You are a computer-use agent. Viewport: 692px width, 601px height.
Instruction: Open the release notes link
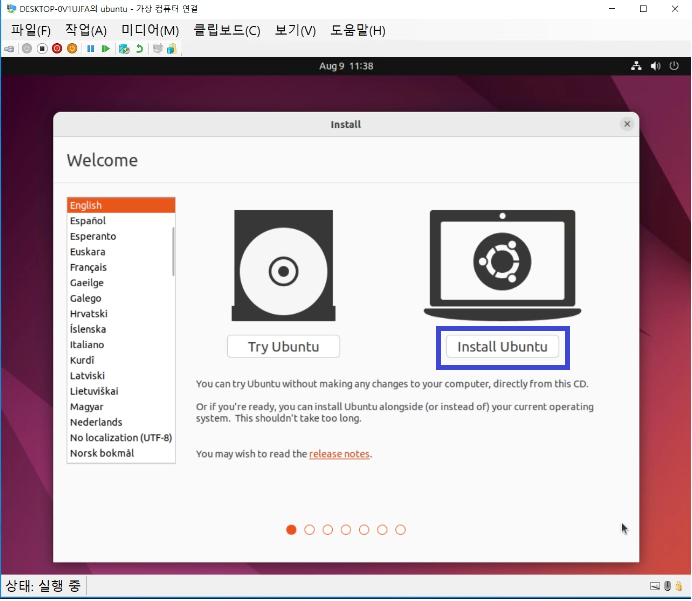339,454
